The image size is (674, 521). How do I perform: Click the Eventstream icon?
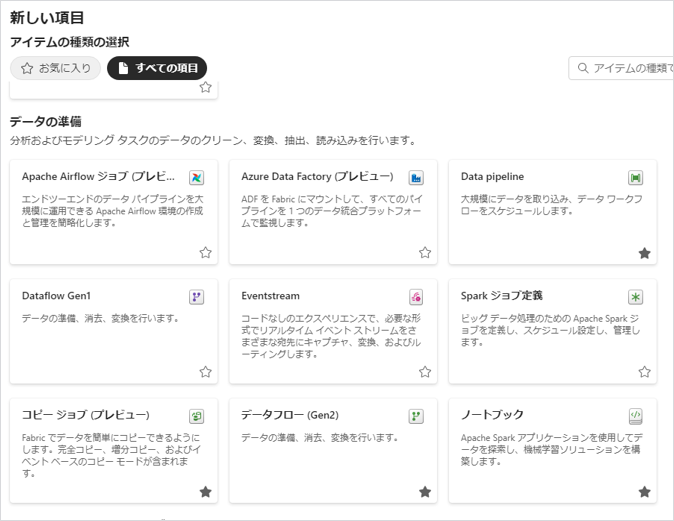(x=416, y=297)
